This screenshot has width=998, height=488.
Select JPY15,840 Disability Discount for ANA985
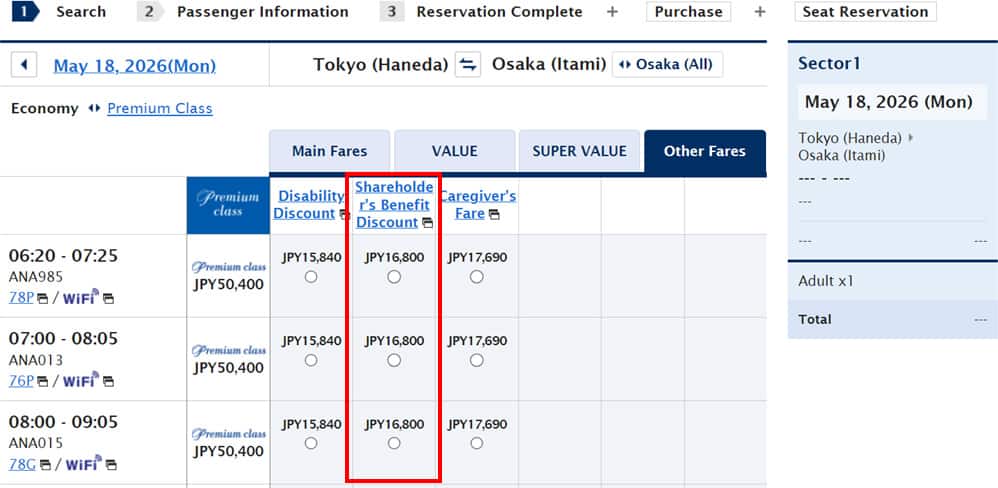(311, 277)
